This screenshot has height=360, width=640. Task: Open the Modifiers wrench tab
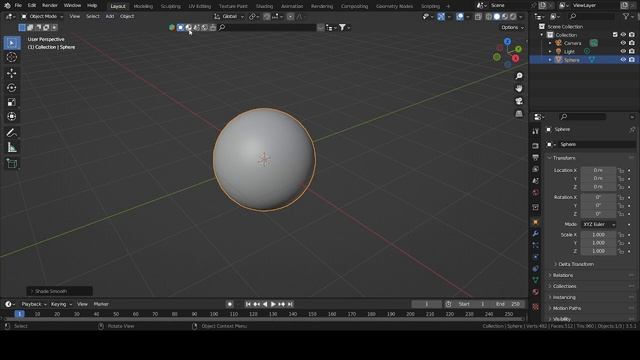click(x=536, y=233)
